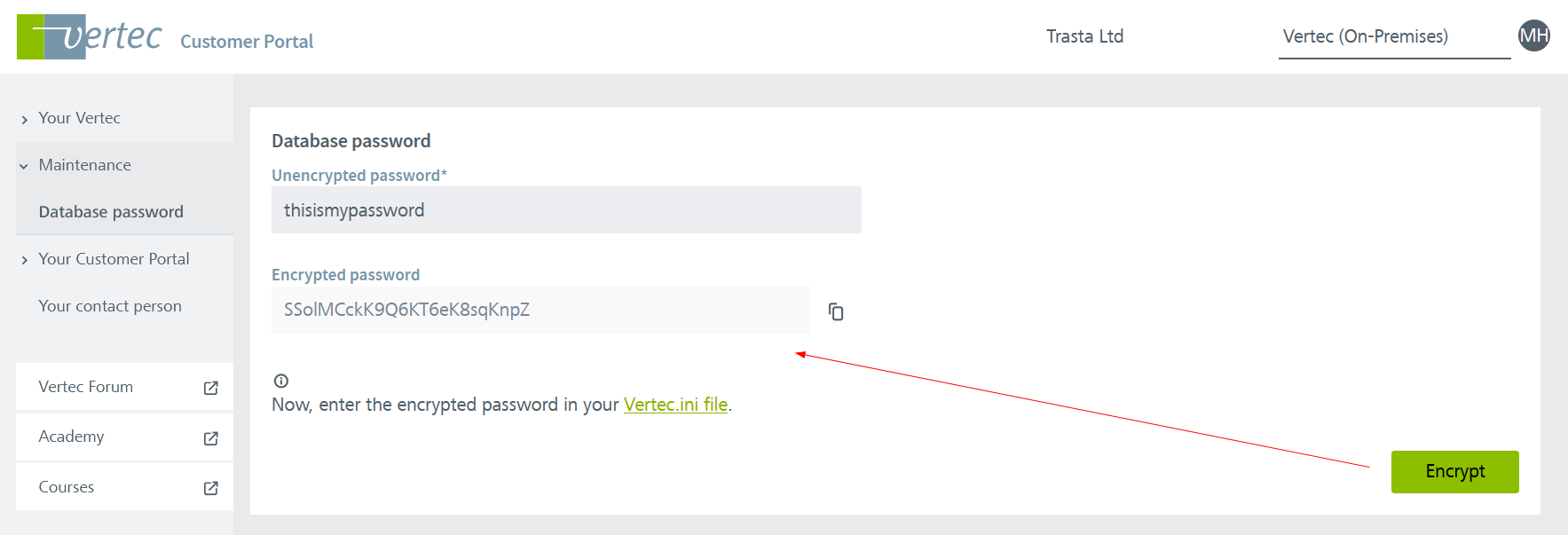Screen dimensions: 1568x535
Task: Open Your contact person page
Action: click(110, 306)
